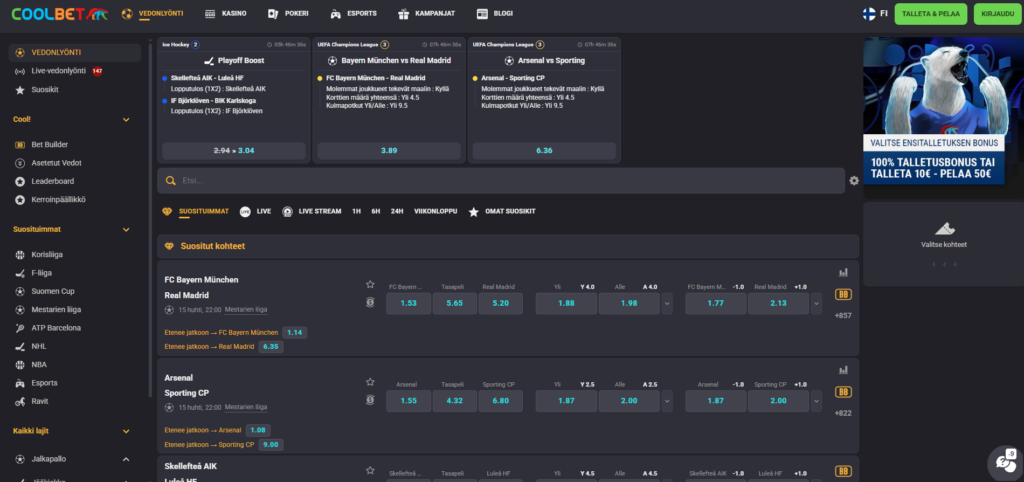The width and height of the screenshot is (1024, 482).
Task: Open Mestarien liiga in sidebar
Action: click(x=56, y=310)
